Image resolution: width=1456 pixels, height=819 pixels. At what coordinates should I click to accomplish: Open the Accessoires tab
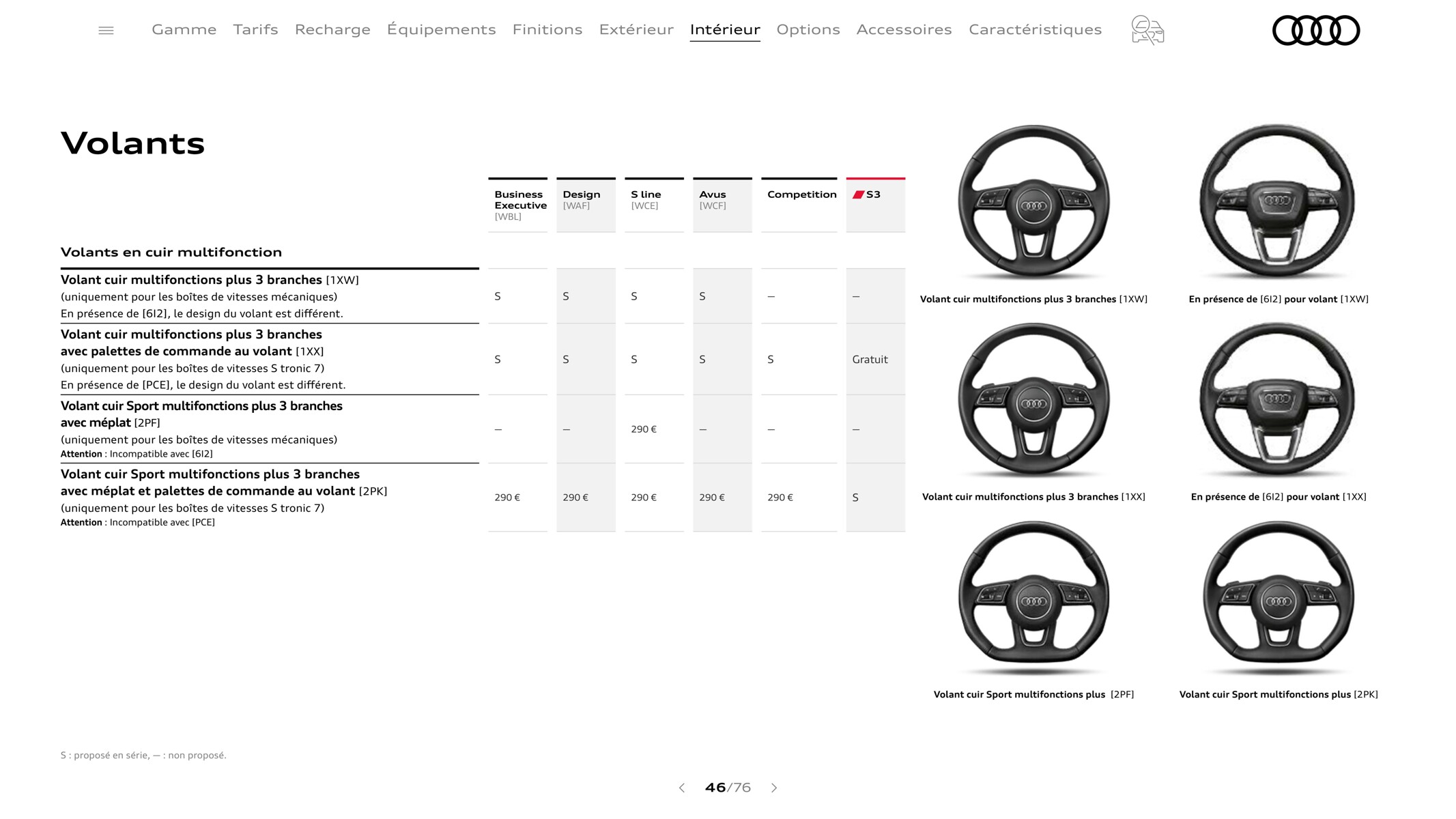pyautogui.click(x=904, y=29)
